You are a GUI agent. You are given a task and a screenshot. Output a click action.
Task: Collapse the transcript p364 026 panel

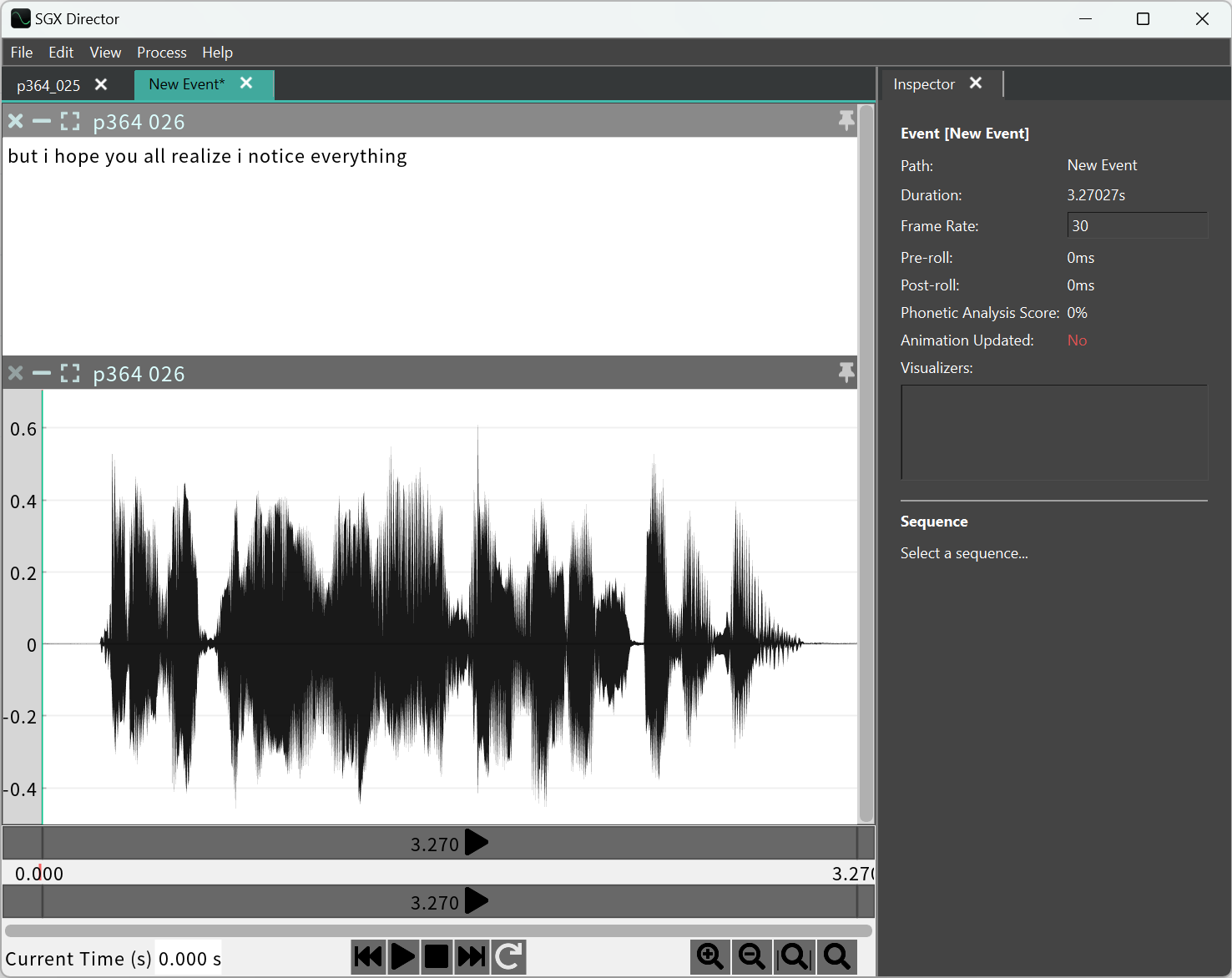(42, 122)
